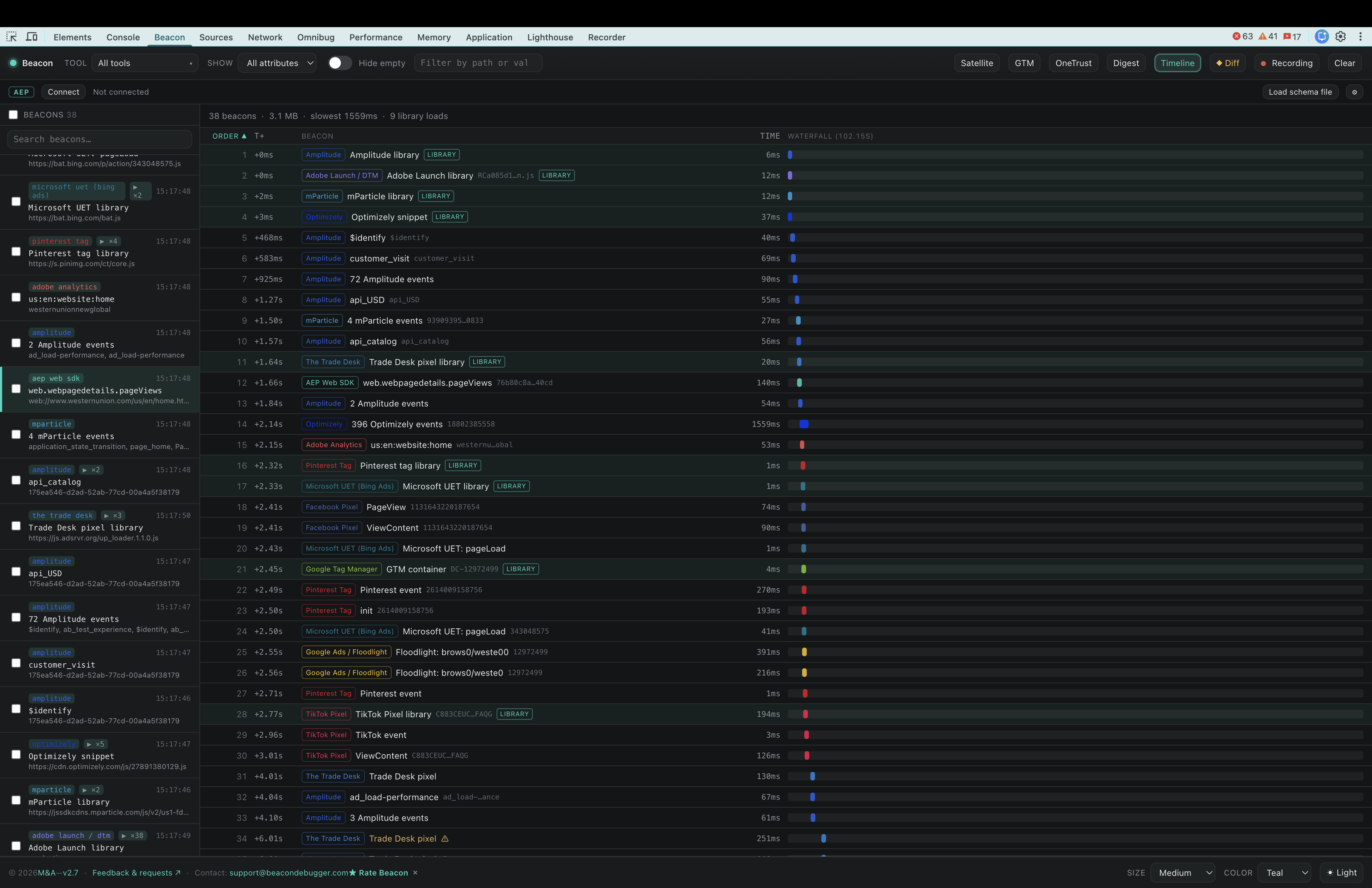This screenshot has height=888, width=1372.
Task: Click the Diff button
Action: (1227, 63)
